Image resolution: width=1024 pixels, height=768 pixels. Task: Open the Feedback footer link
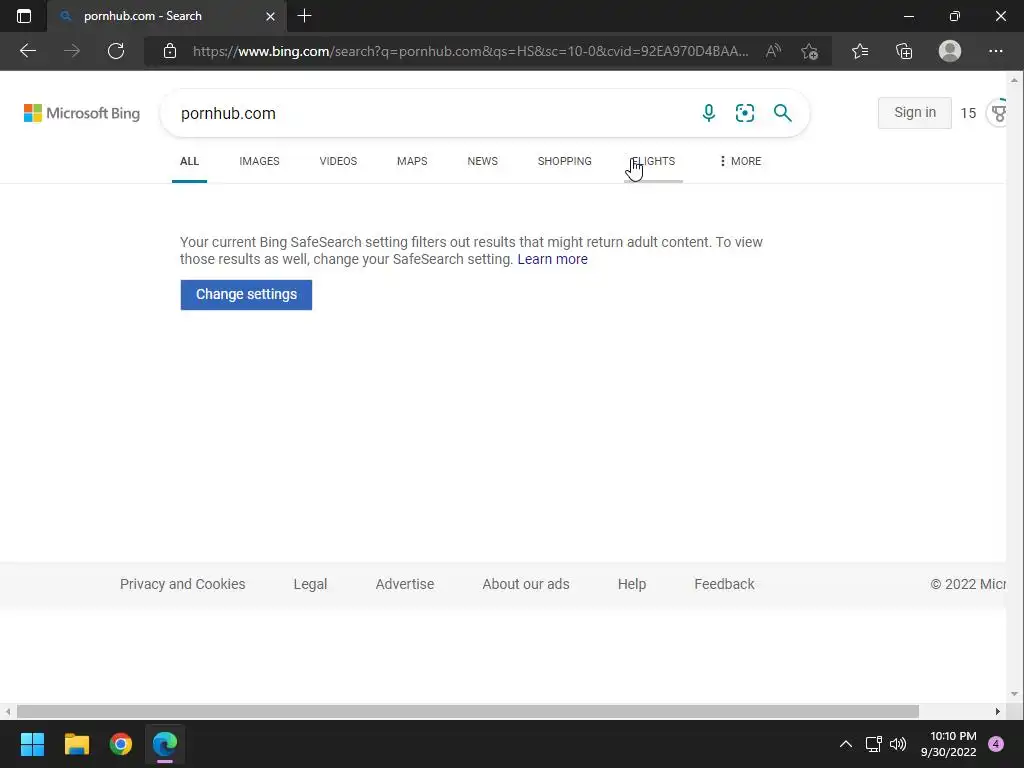724,584
